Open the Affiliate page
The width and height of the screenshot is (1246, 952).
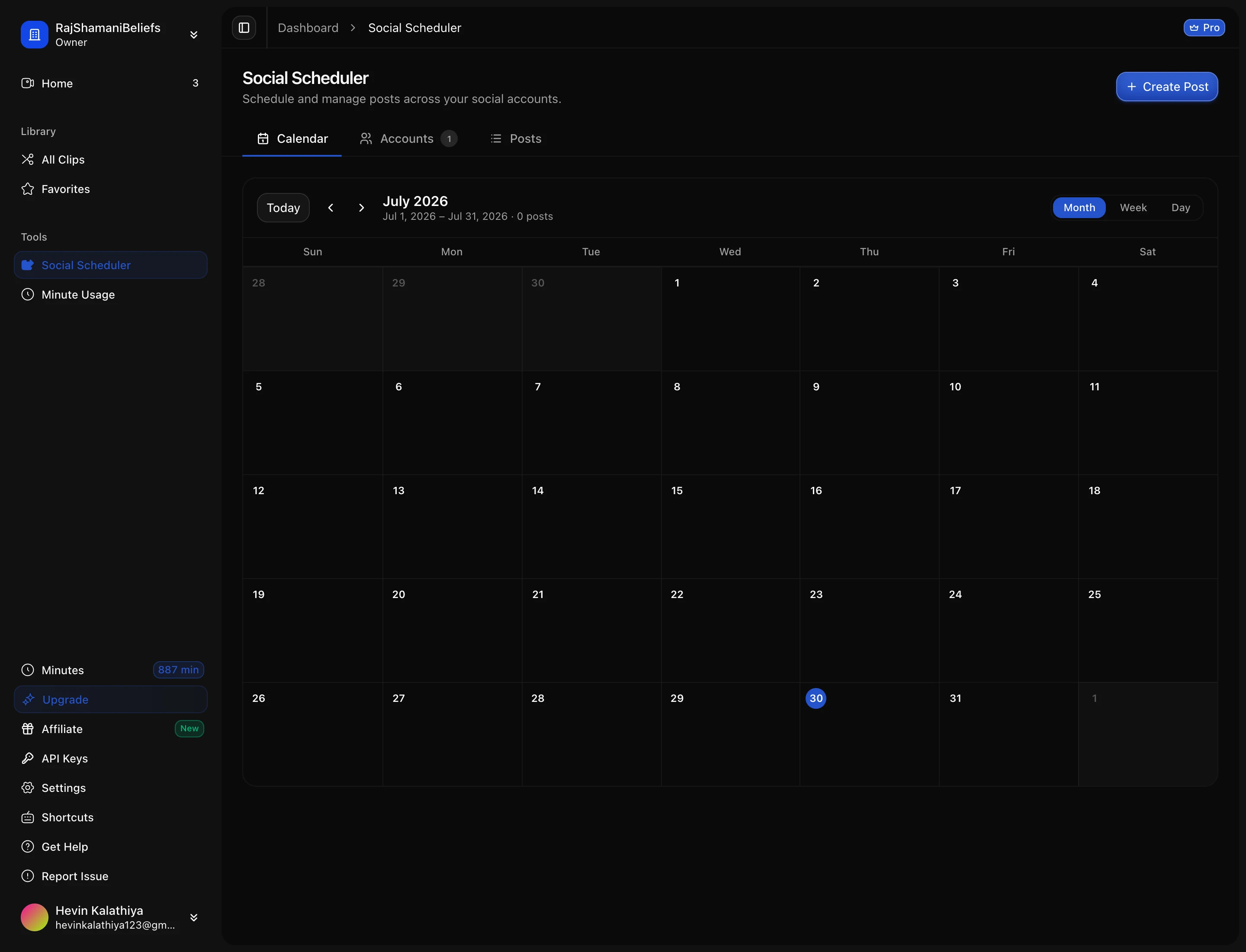click(x=110, y=729)
